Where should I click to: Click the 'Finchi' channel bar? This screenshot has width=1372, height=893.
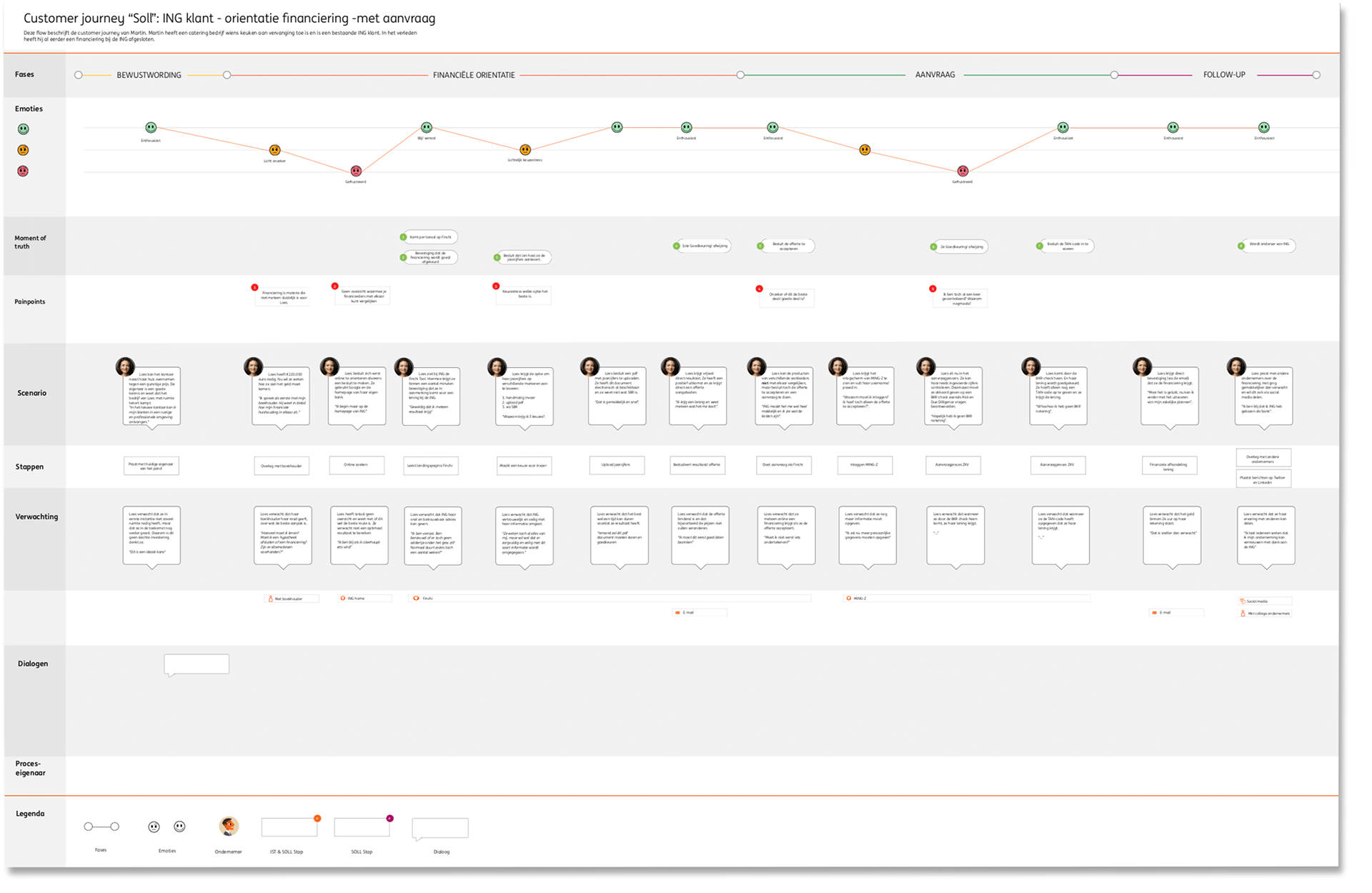(609, 599)
